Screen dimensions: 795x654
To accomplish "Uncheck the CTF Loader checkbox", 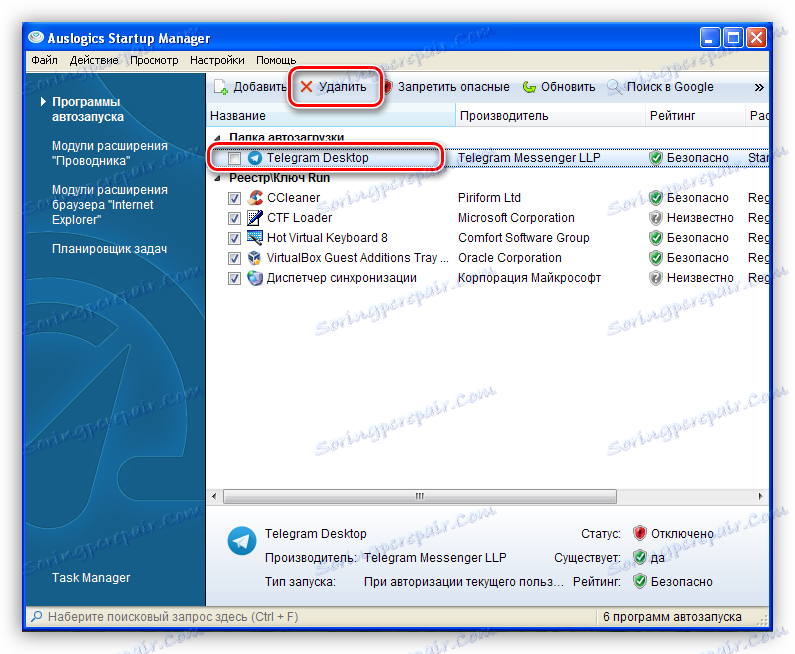I will (x=234, y=219).
